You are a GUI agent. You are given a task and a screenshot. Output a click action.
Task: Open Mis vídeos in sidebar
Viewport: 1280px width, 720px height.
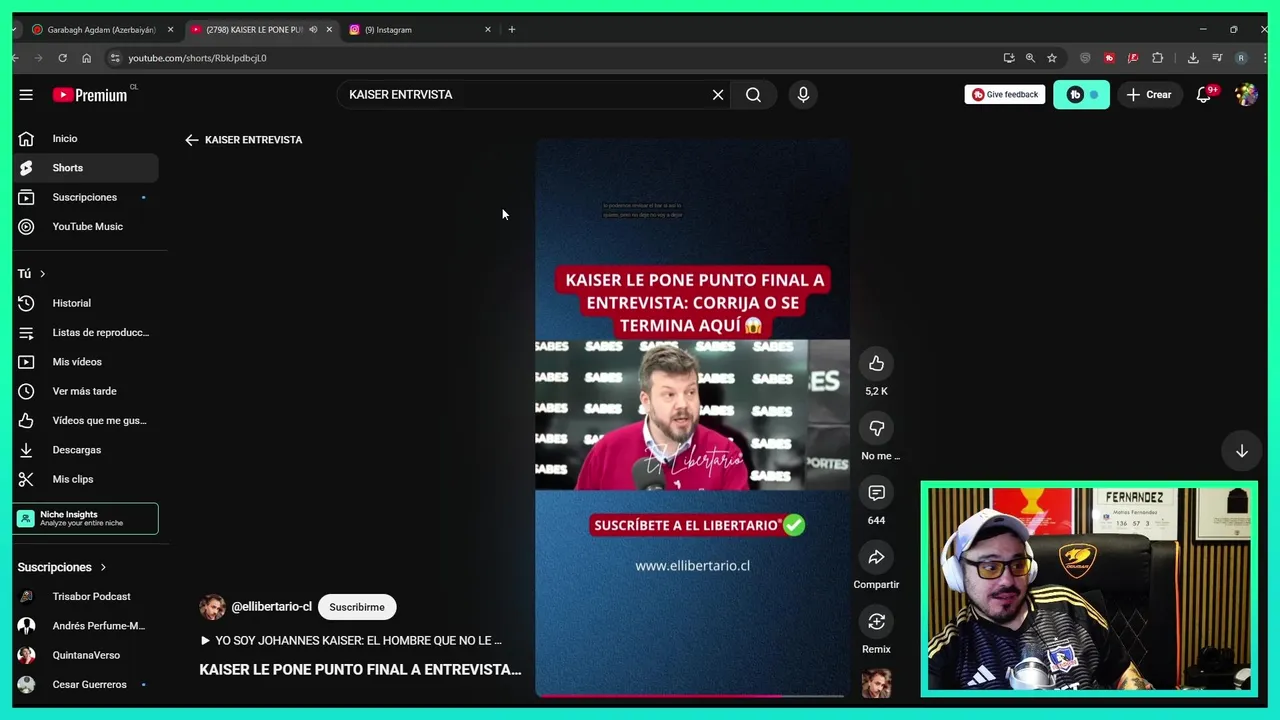coord(86,362)
